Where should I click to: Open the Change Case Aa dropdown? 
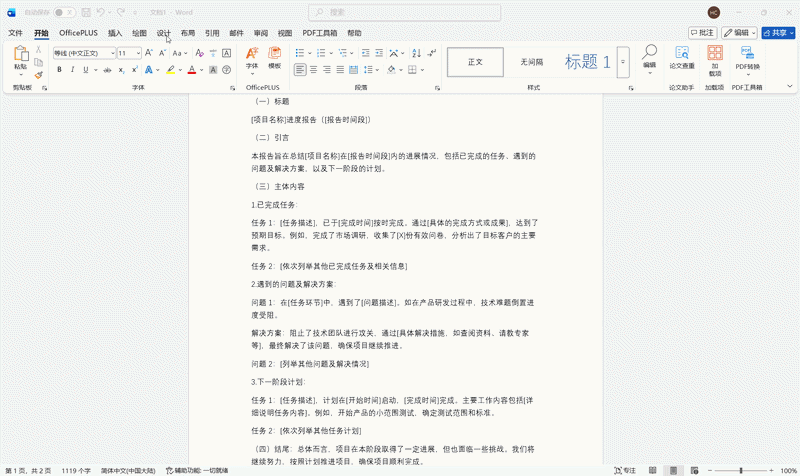click(x=180, y=53)
